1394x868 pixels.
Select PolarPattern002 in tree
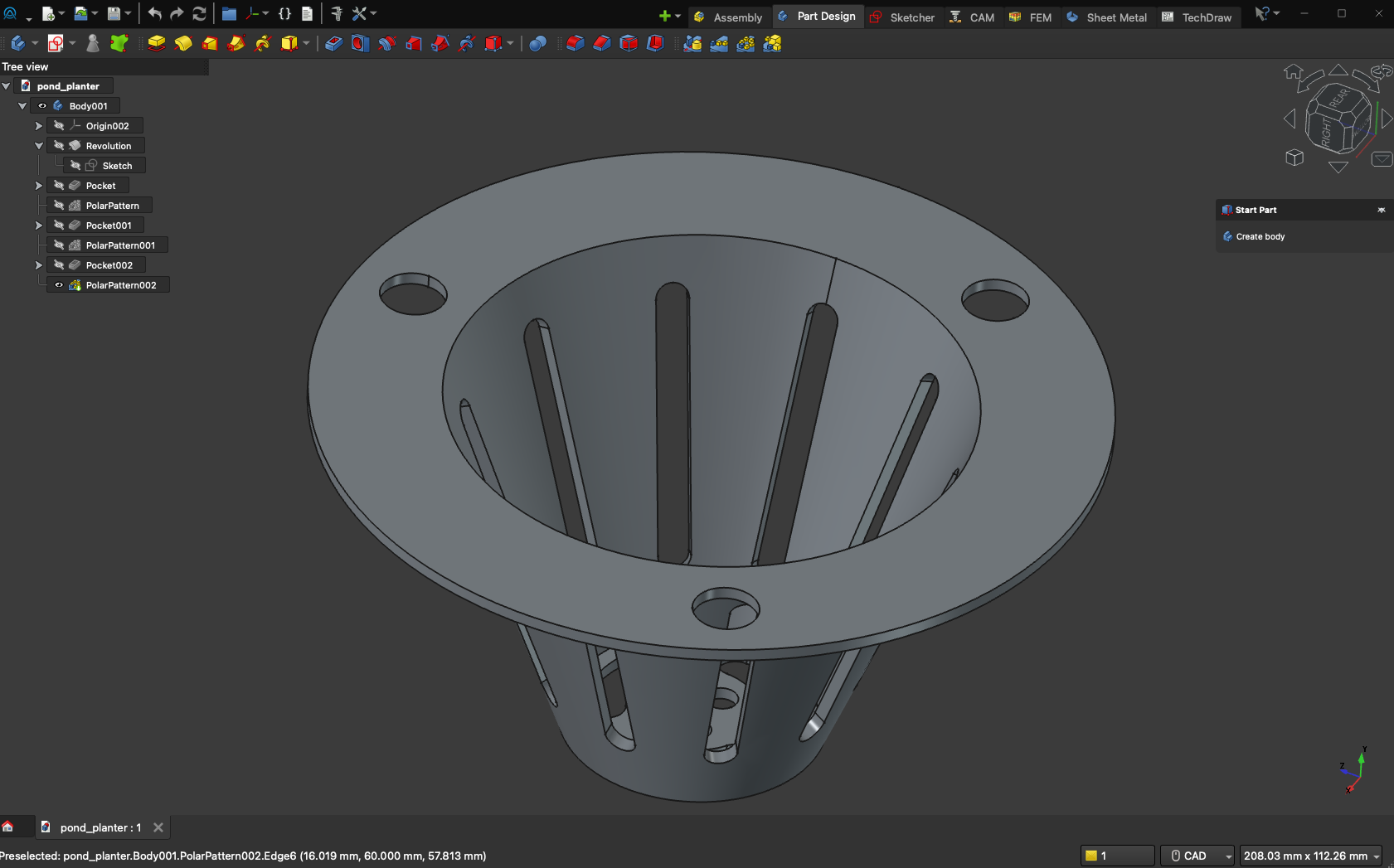click(x=120, y=285)
